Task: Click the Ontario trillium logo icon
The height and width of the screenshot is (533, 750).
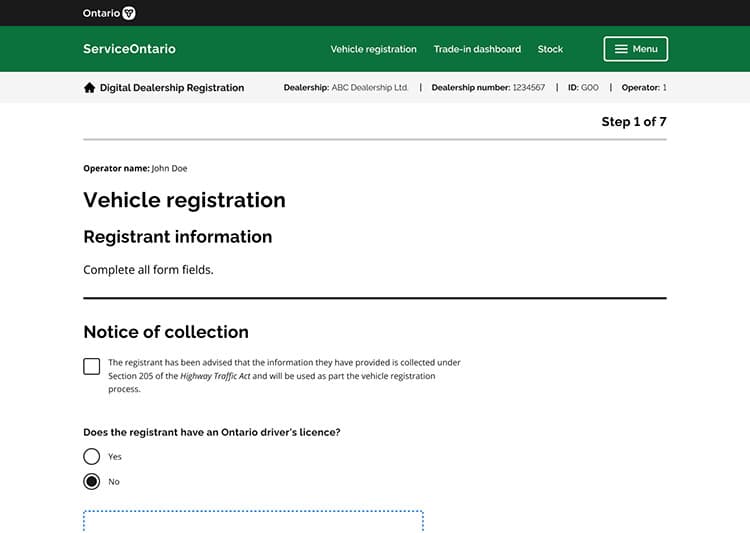Action: (128, 13)
